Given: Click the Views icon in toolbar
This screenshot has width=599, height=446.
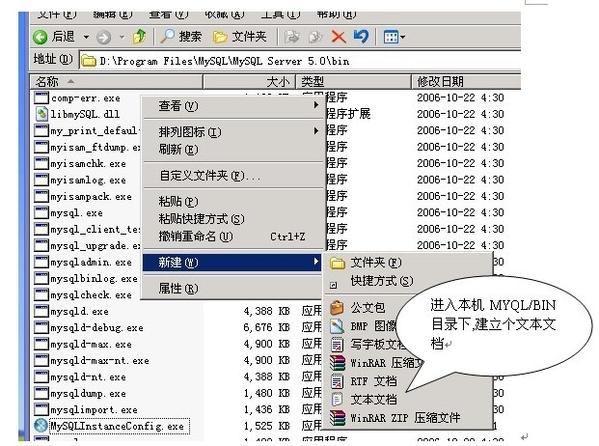Looking at the screenshot, I should pyautogui.click(x=391, y=37).
